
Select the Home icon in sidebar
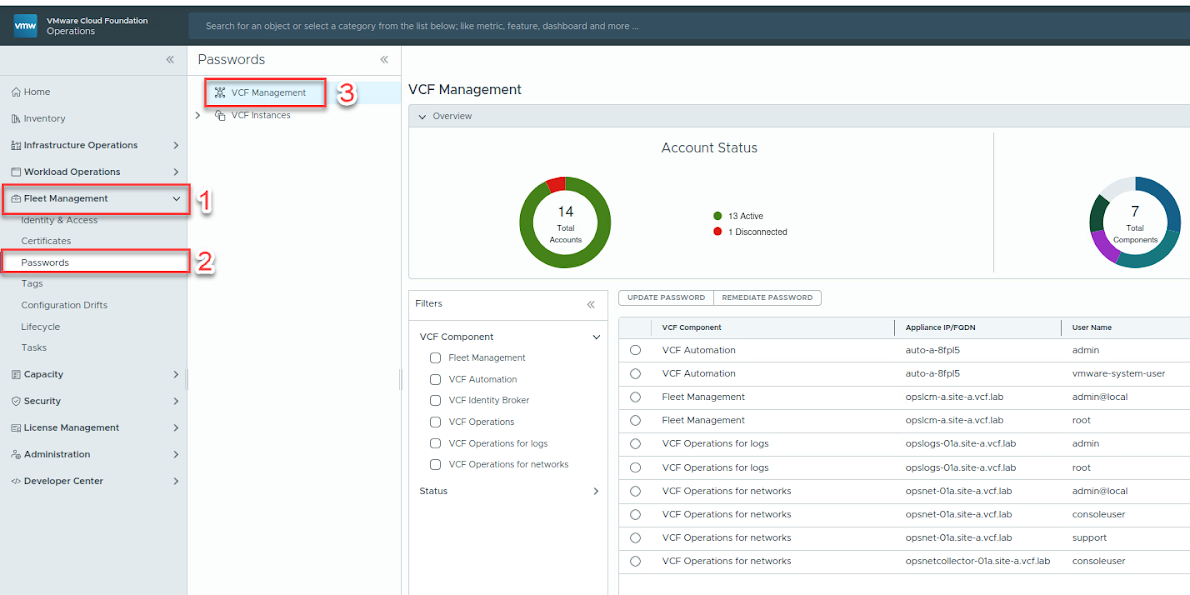click(15, 91)
